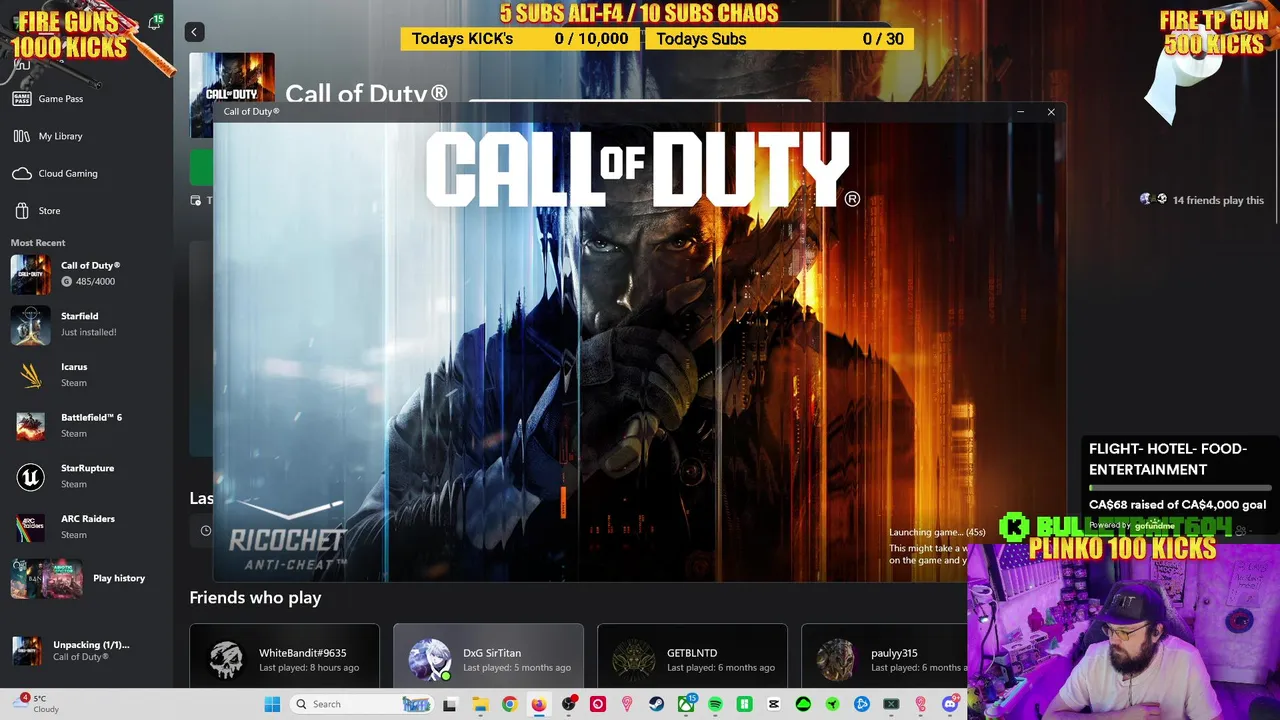Screen dimensions: 1280x720
Task: Select Starfield in Most Recent list
Action: pos(86,324)
